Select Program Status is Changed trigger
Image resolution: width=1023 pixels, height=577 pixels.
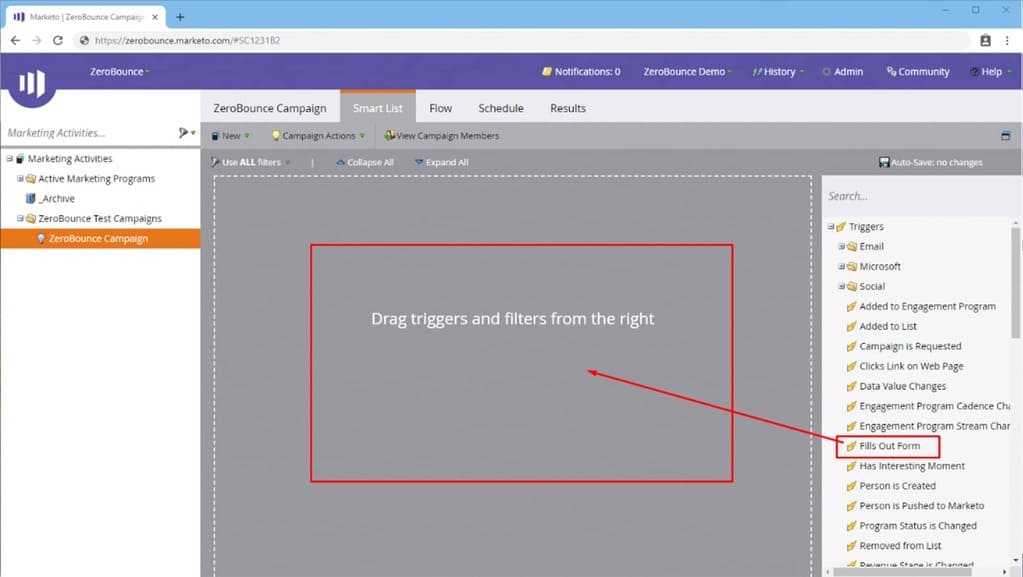coord(917,525)
